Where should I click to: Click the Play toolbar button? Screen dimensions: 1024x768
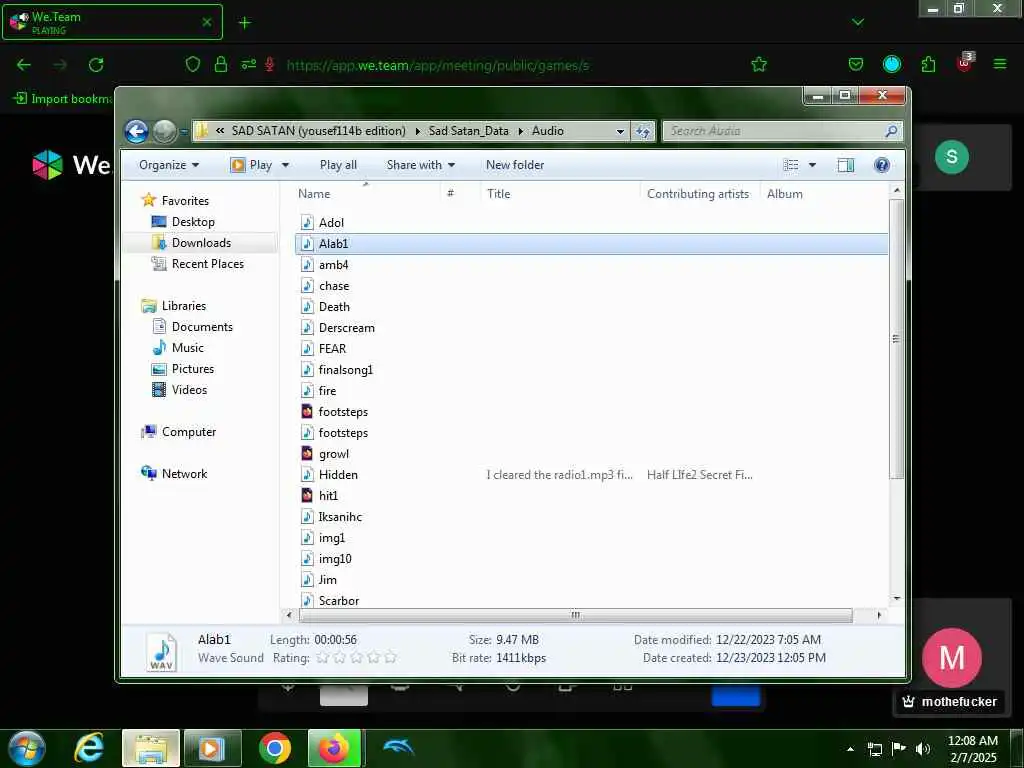point(252,165)
